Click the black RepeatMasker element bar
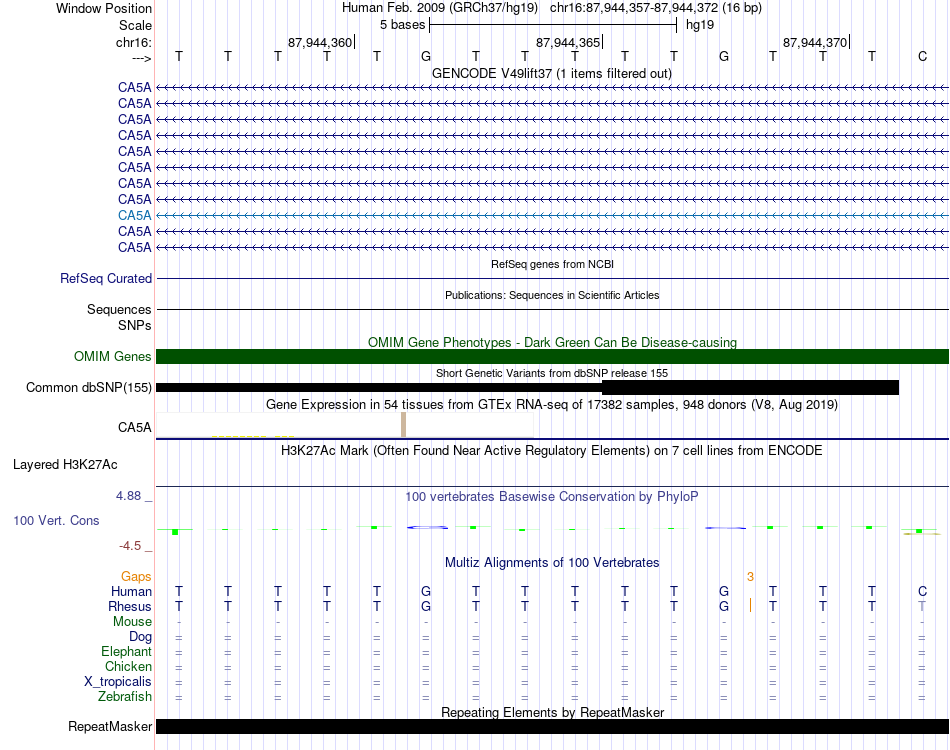 552,726
